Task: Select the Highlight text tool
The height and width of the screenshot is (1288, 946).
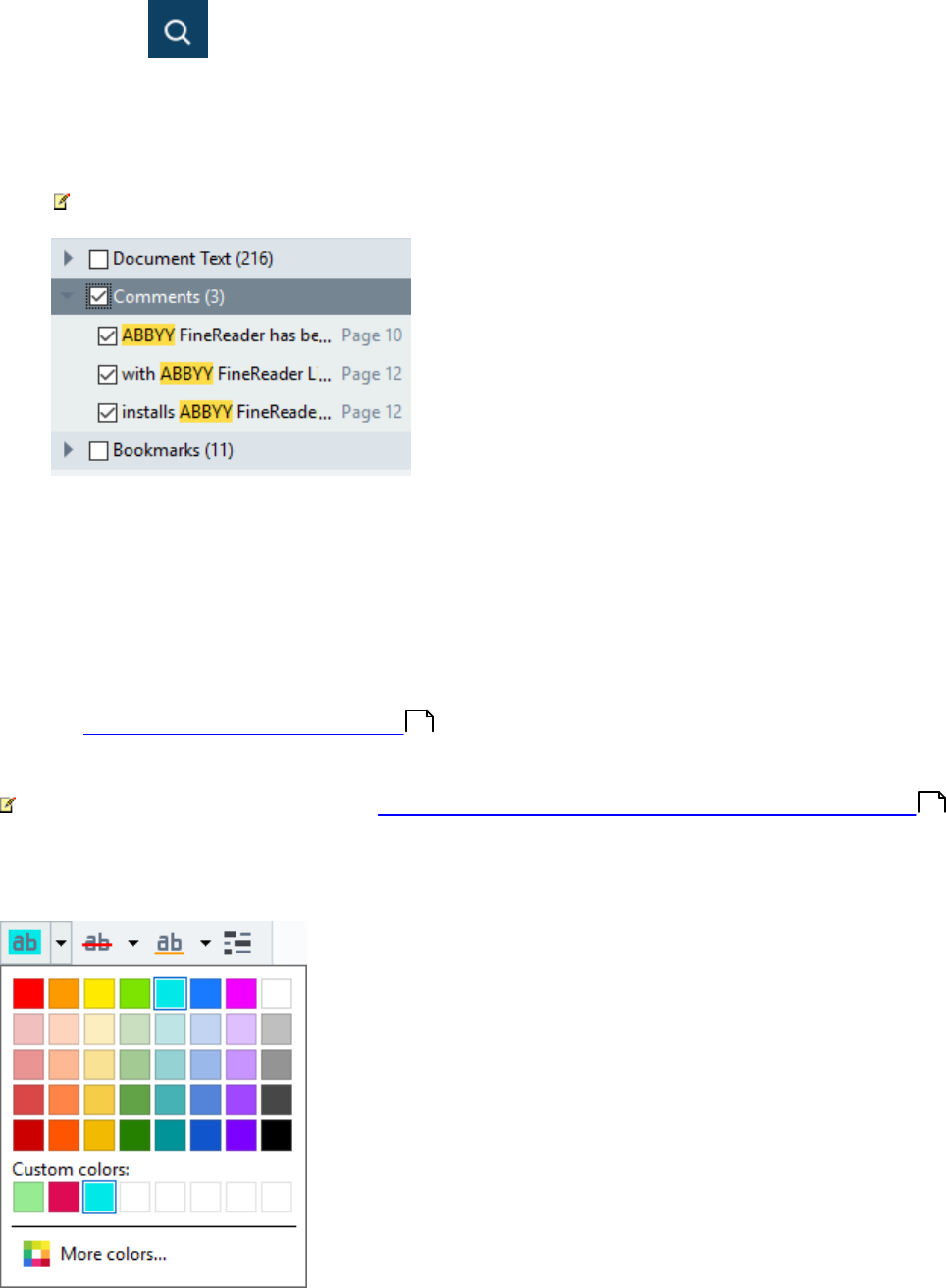Action: click(25, 943)
